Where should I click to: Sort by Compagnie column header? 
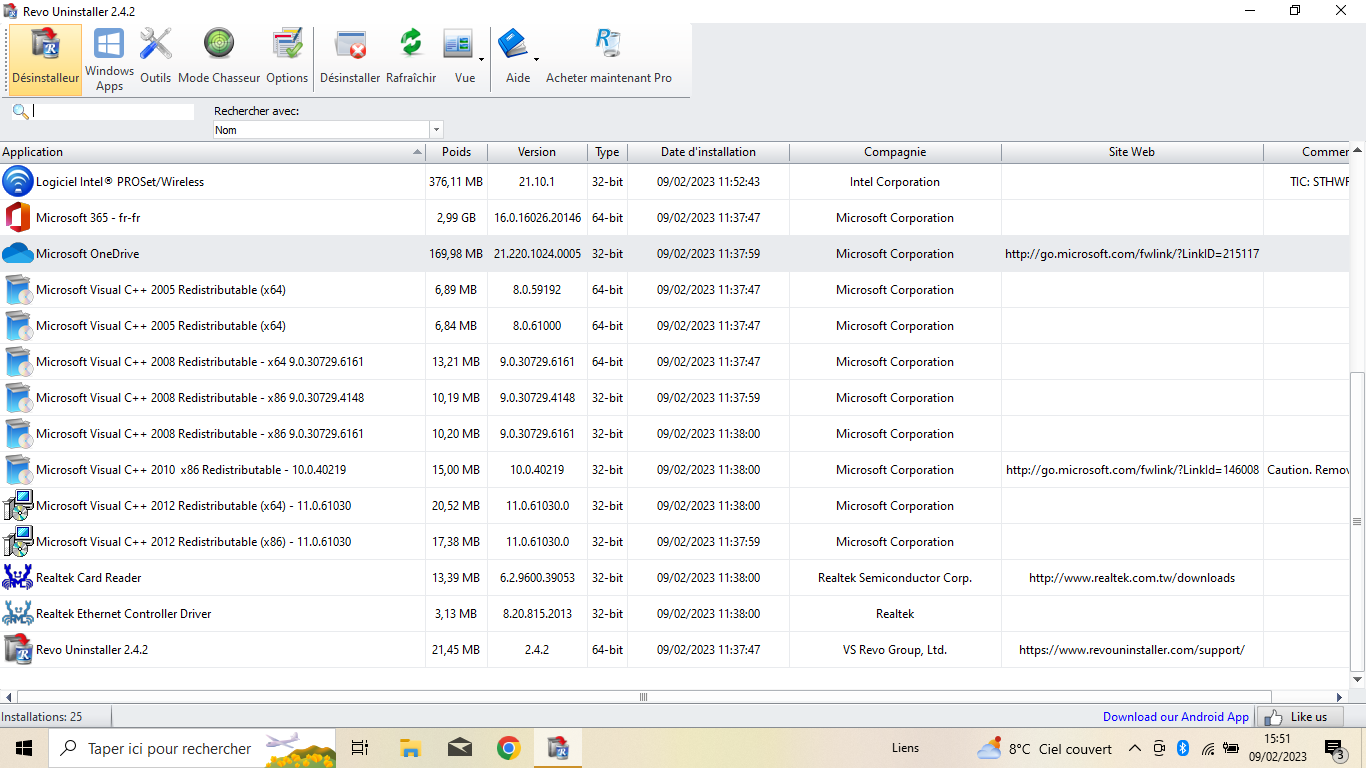(x=895, y=152)
